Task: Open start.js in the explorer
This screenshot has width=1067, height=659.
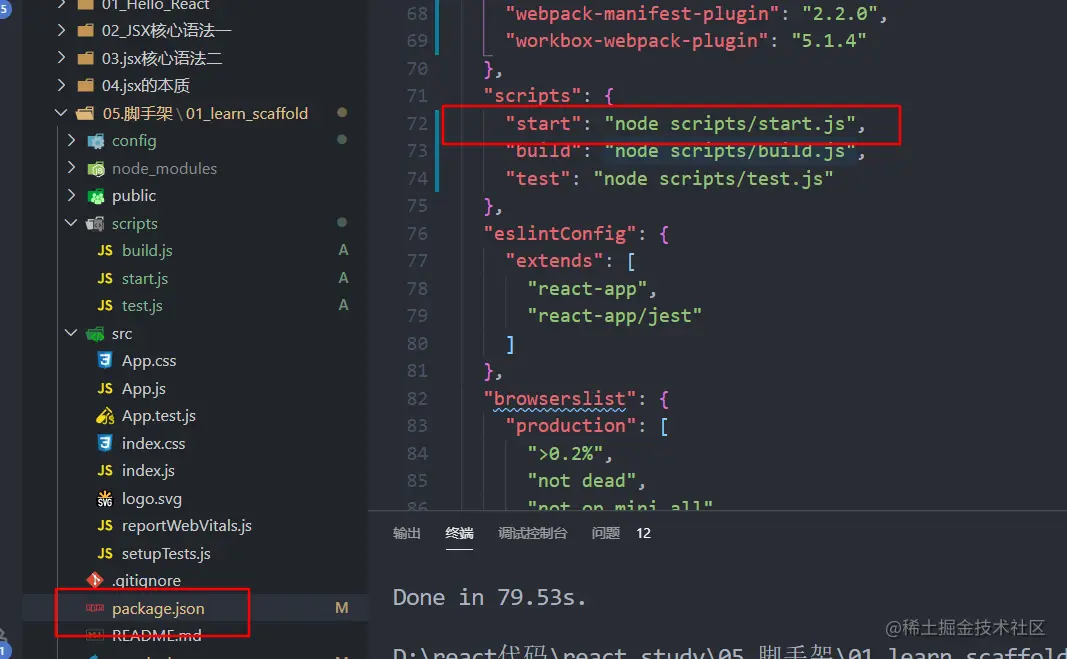Action: click(x=145, y=278)
